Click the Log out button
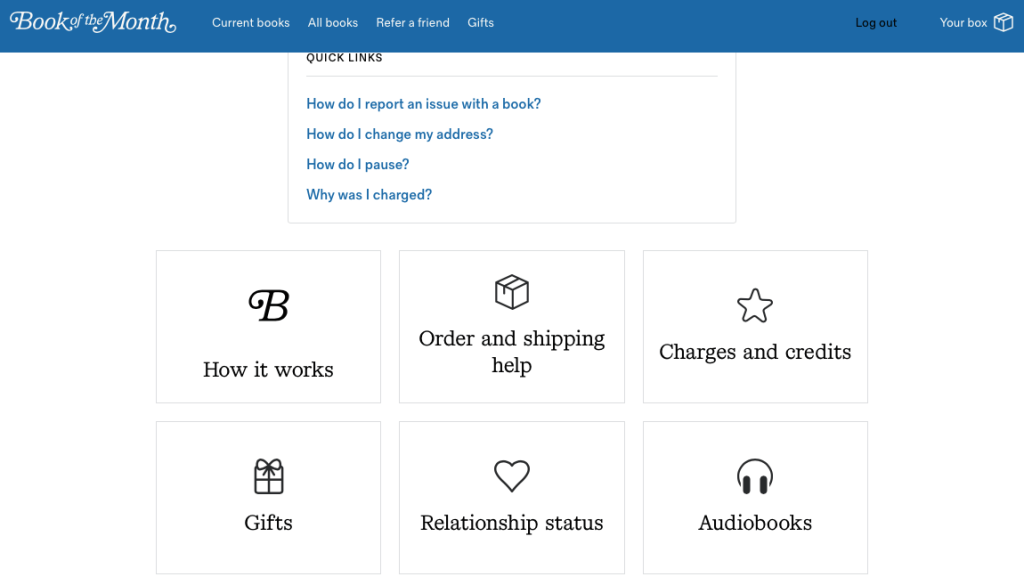Viewport: 1024px width, 585px height. click(x=875, y=22)
